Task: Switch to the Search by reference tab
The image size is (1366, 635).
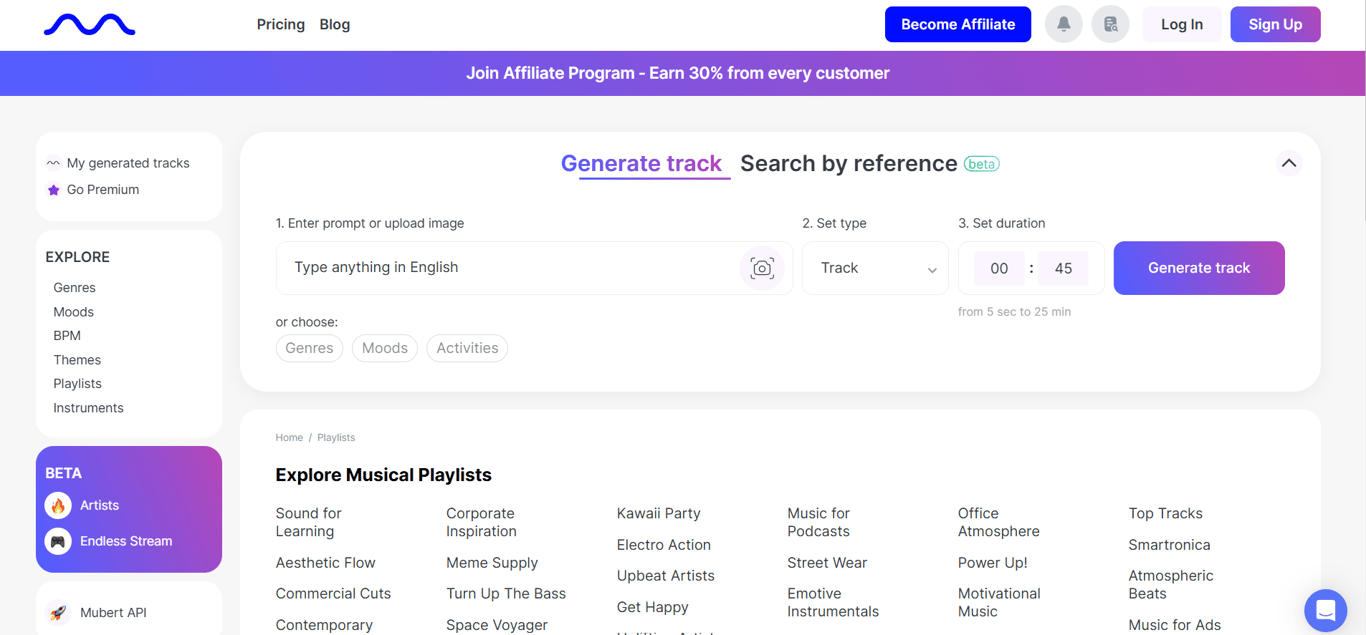Action: [849, 162]
